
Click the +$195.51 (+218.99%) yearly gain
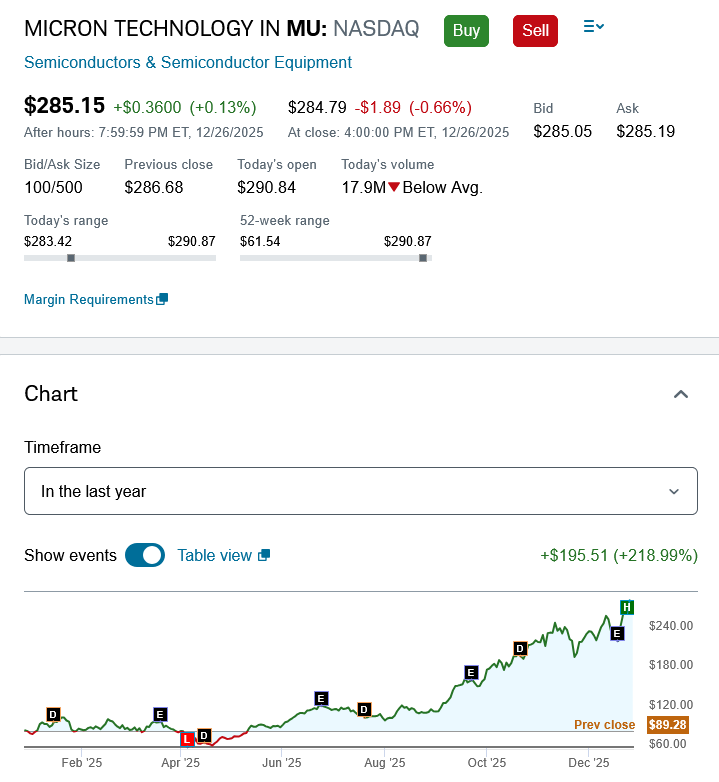(619, 555)
